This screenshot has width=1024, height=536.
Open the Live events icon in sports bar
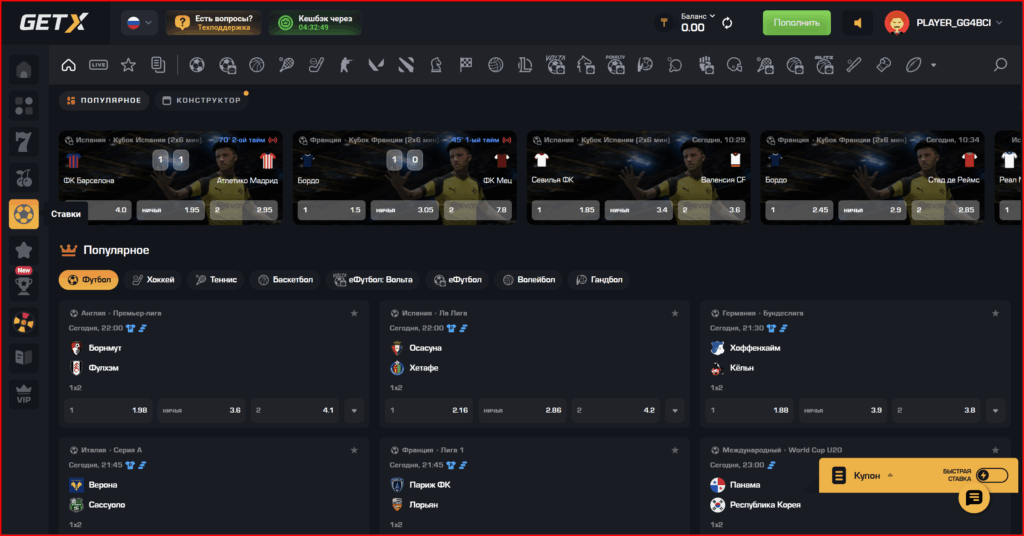[x=98, y=65]
